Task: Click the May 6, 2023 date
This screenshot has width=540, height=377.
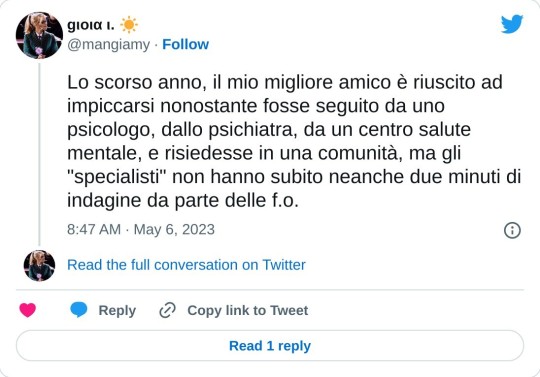Action: [x=174, y=230]
